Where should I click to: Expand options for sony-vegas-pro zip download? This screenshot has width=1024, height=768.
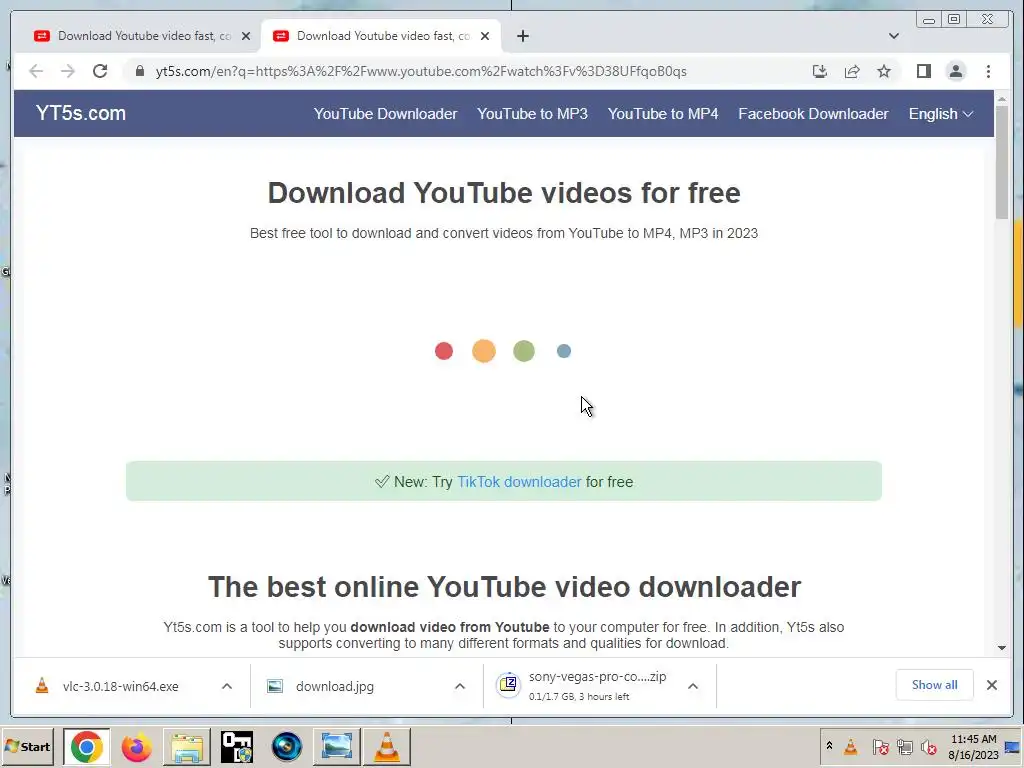(x=693, y=686)
